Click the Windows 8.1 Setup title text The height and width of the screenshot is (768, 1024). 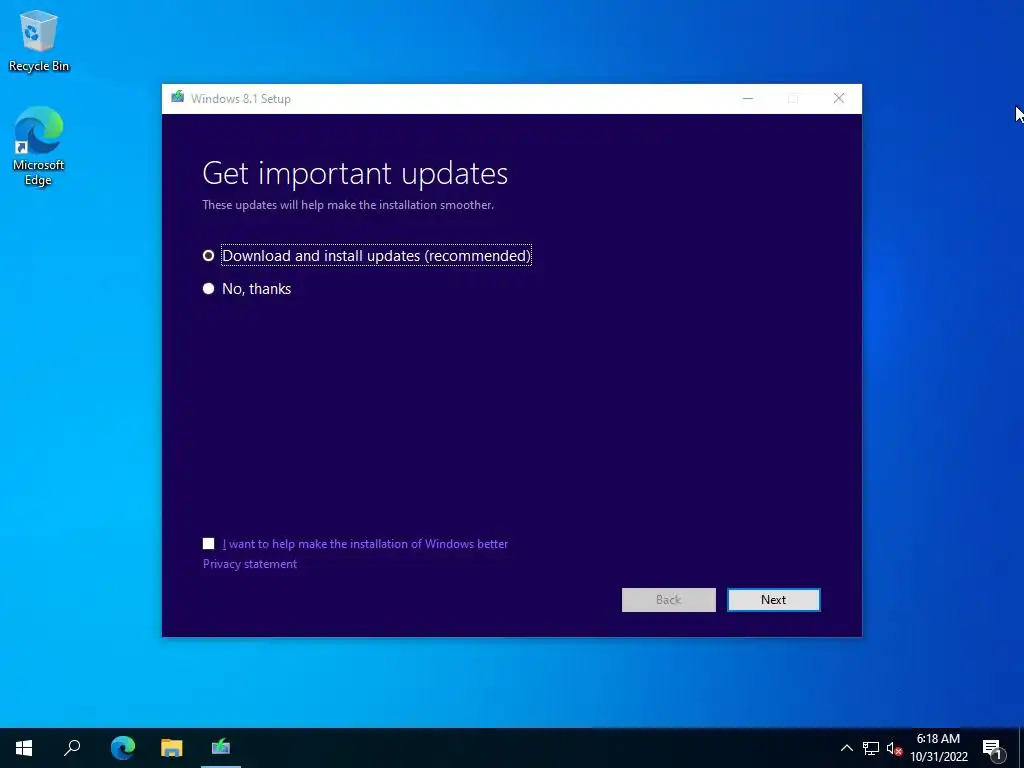click(241, 99)
